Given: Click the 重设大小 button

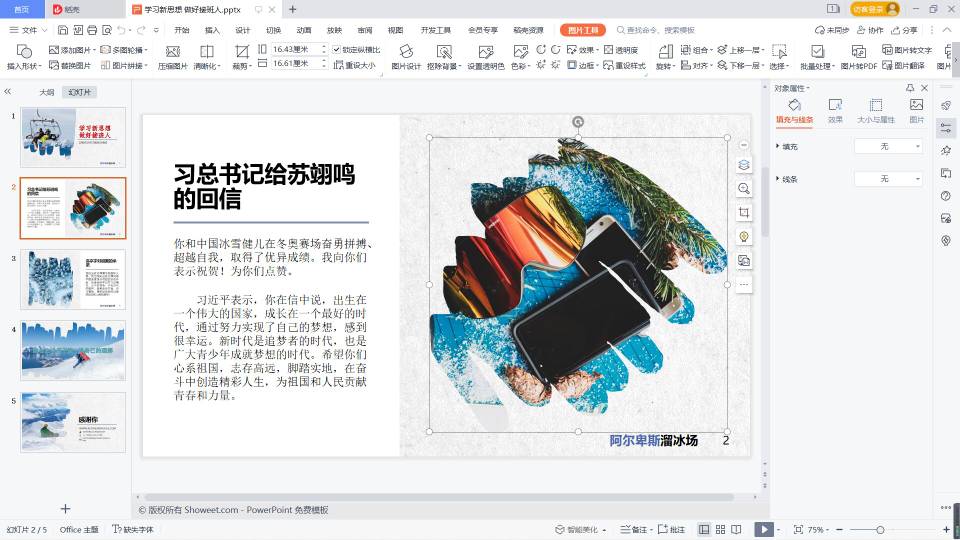Looking at the screenshot, I should [x=355, y=65].
